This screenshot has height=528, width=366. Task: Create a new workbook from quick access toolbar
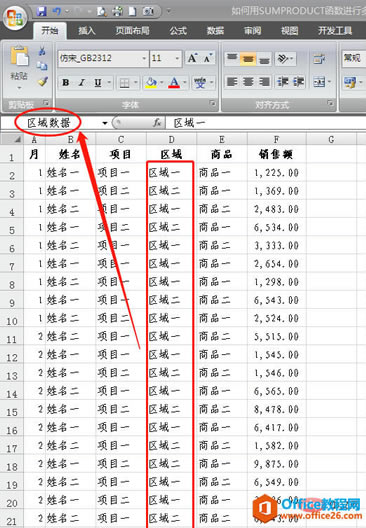(x=132, y=12)
